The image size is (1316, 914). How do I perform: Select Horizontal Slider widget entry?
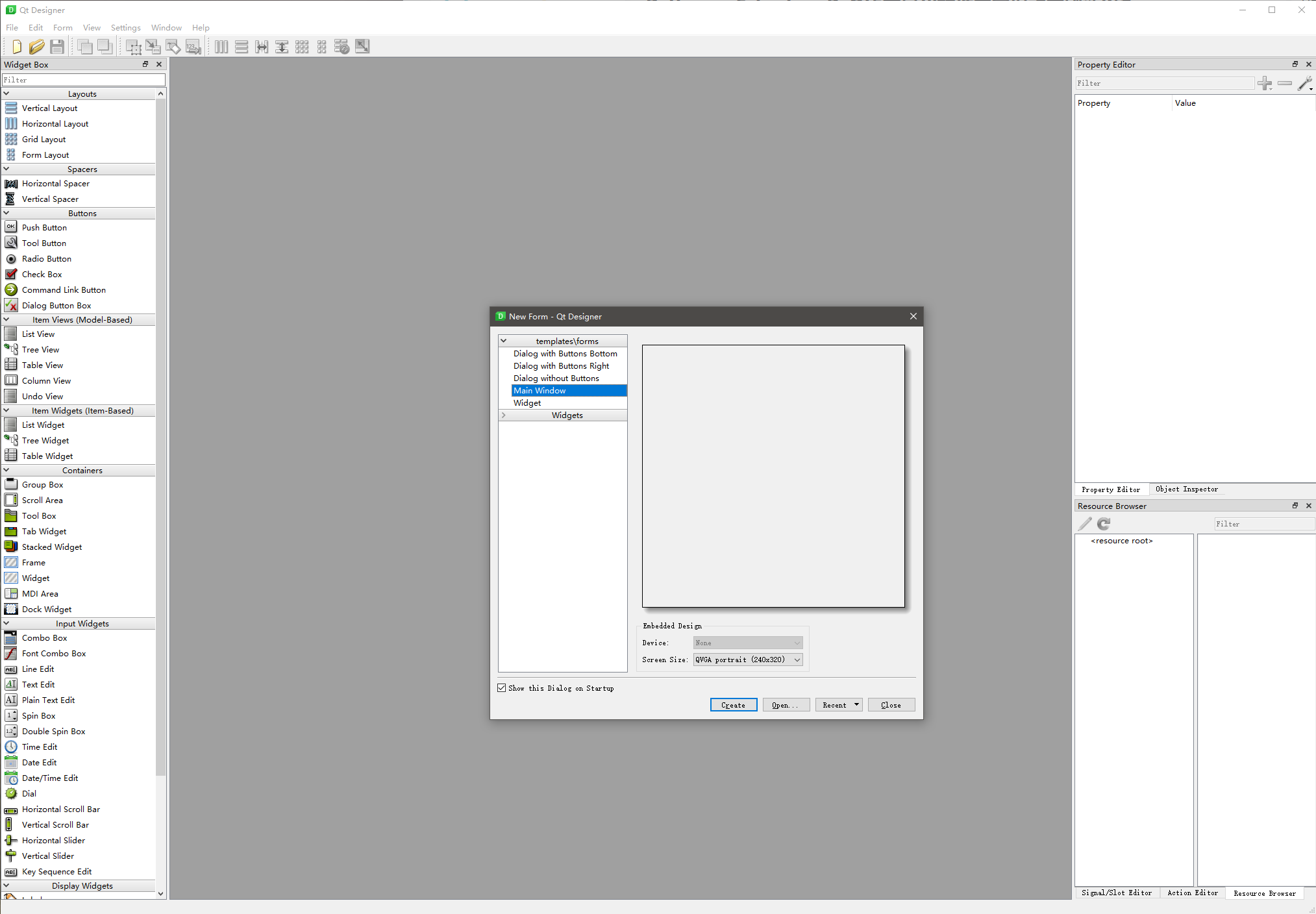[53, 841]
